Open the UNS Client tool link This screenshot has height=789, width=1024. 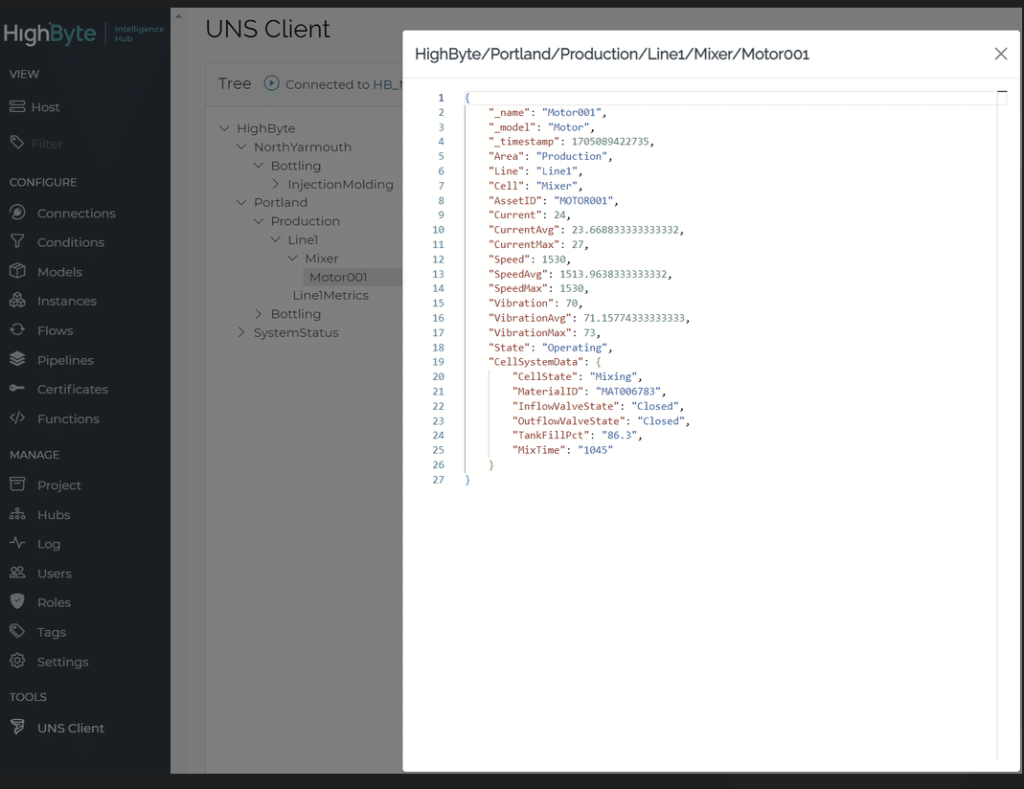point(70,728)
